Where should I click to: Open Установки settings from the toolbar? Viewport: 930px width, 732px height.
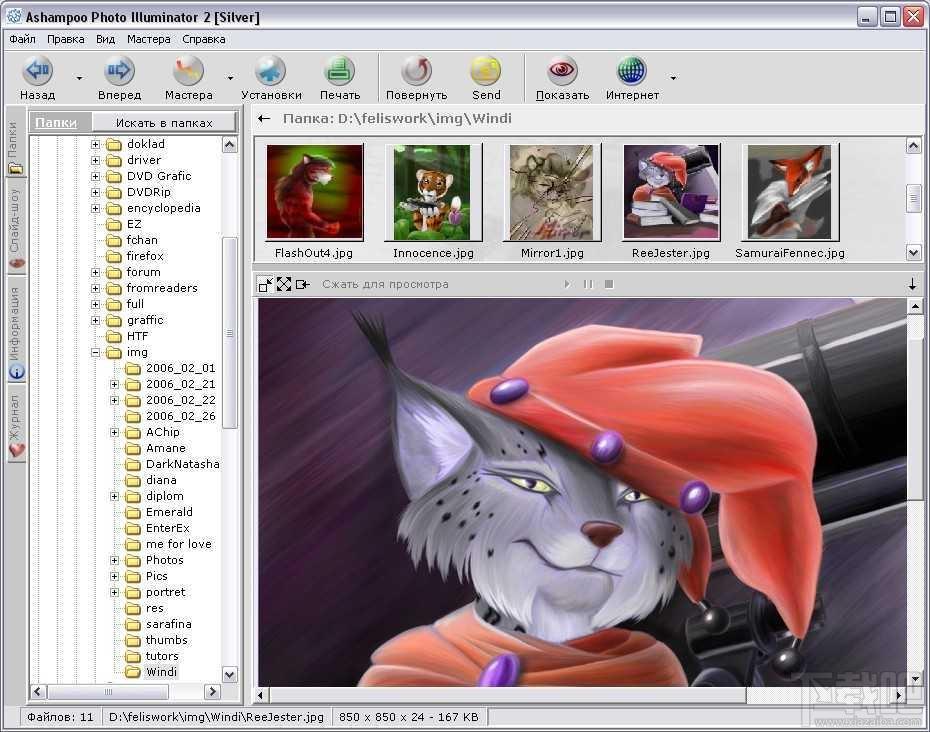(270, 71)
